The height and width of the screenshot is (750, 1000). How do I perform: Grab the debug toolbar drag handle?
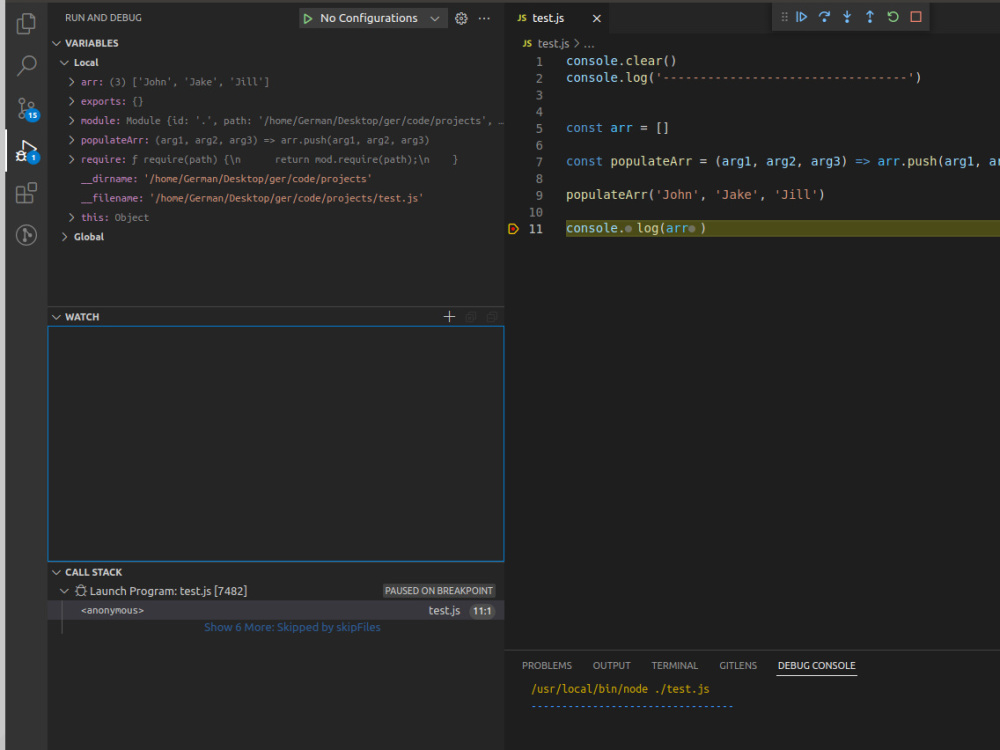(x=784, y=17)
